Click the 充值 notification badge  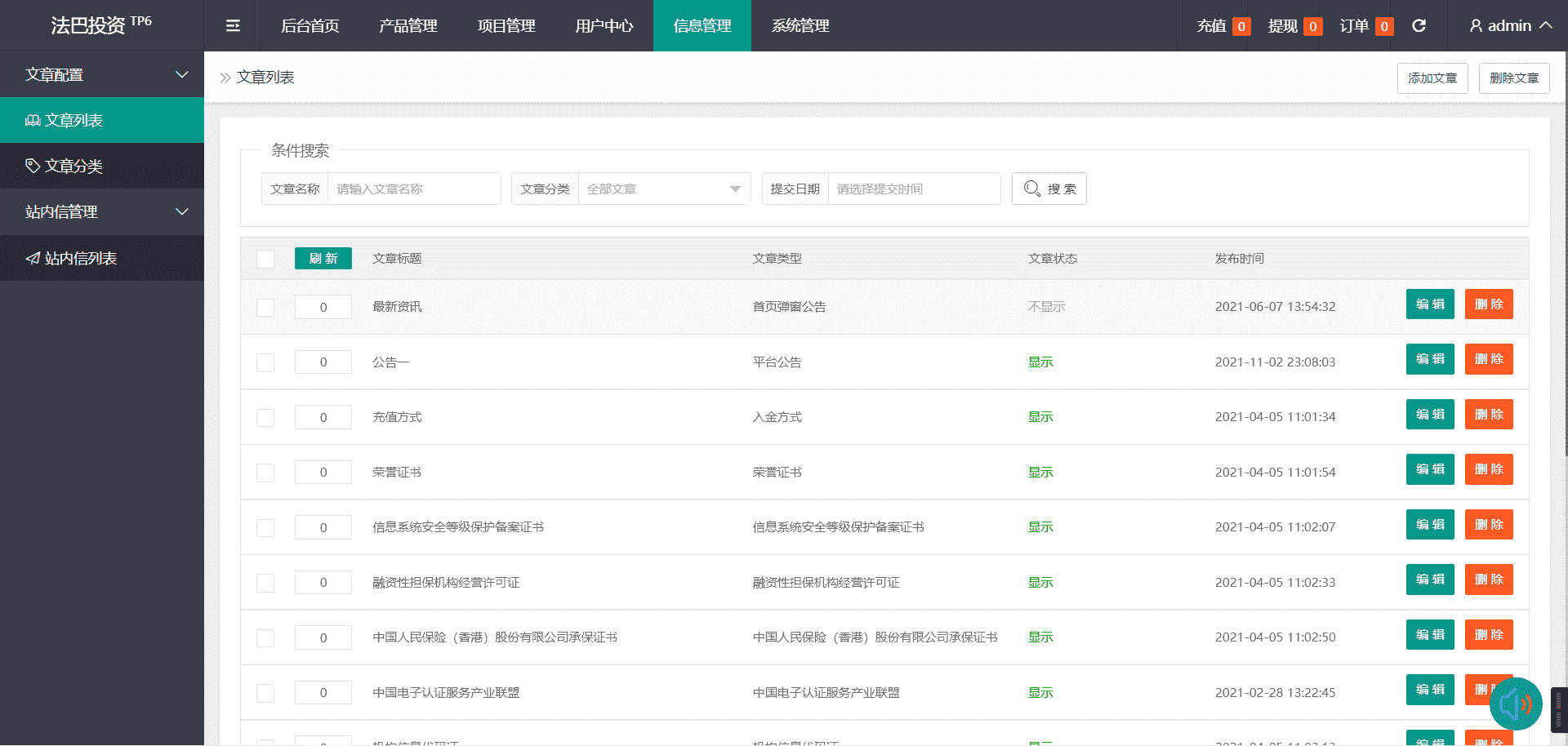pos(1241,27)
